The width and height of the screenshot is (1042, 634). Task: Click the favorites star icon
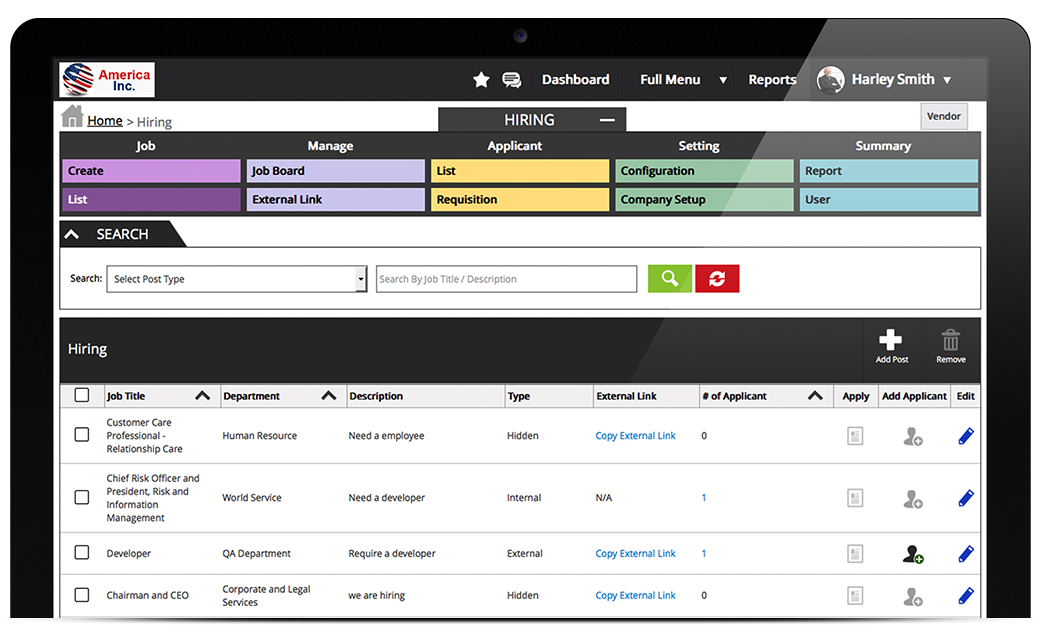click(x=481, y=80)
